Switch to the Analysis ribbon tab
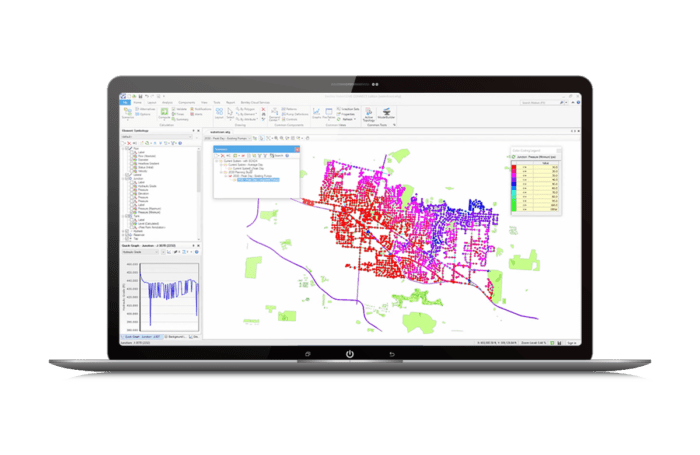Viewport: 700px width, 455px height. (x=167, y=103)
